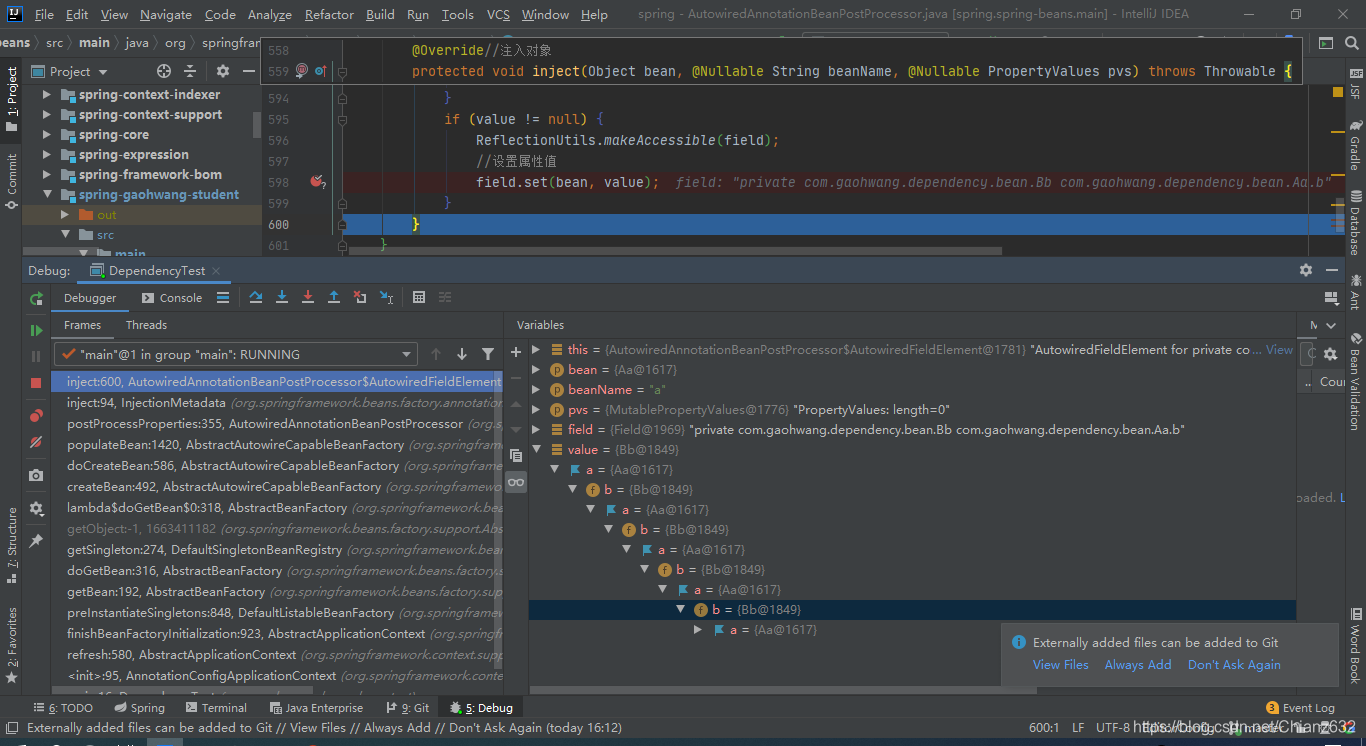Viewport: 1366px width, 746px height.
Task: Open Evaluate Expression calculator icon
Action: [x=419, y=297]
